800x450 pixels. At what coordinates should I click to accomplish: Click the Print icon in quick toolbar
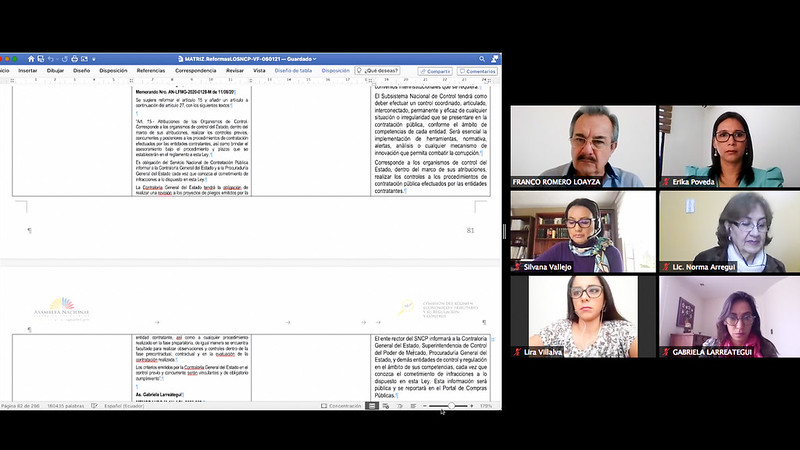tap(74, 59)
